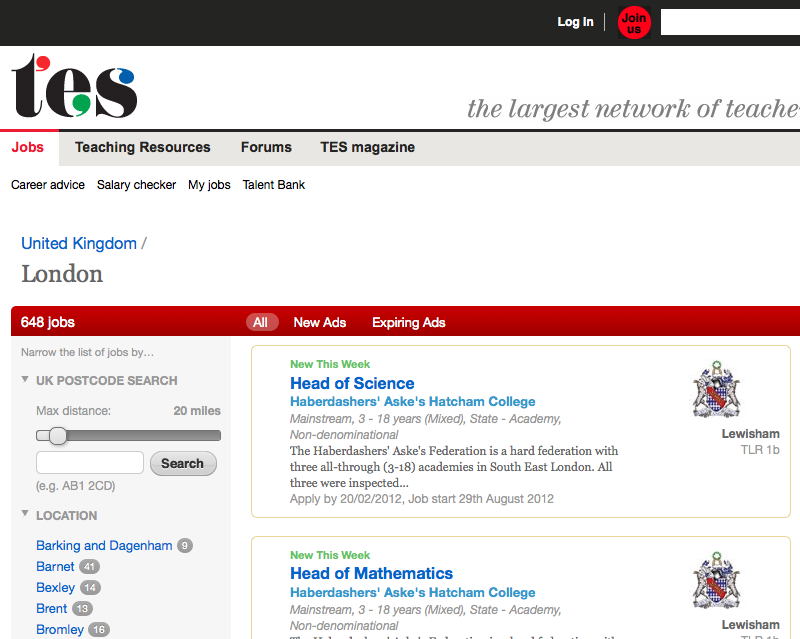Viewport: 800px width, 639px height.
Task: Open the Head of Science school crest
Action: (716, 390)
